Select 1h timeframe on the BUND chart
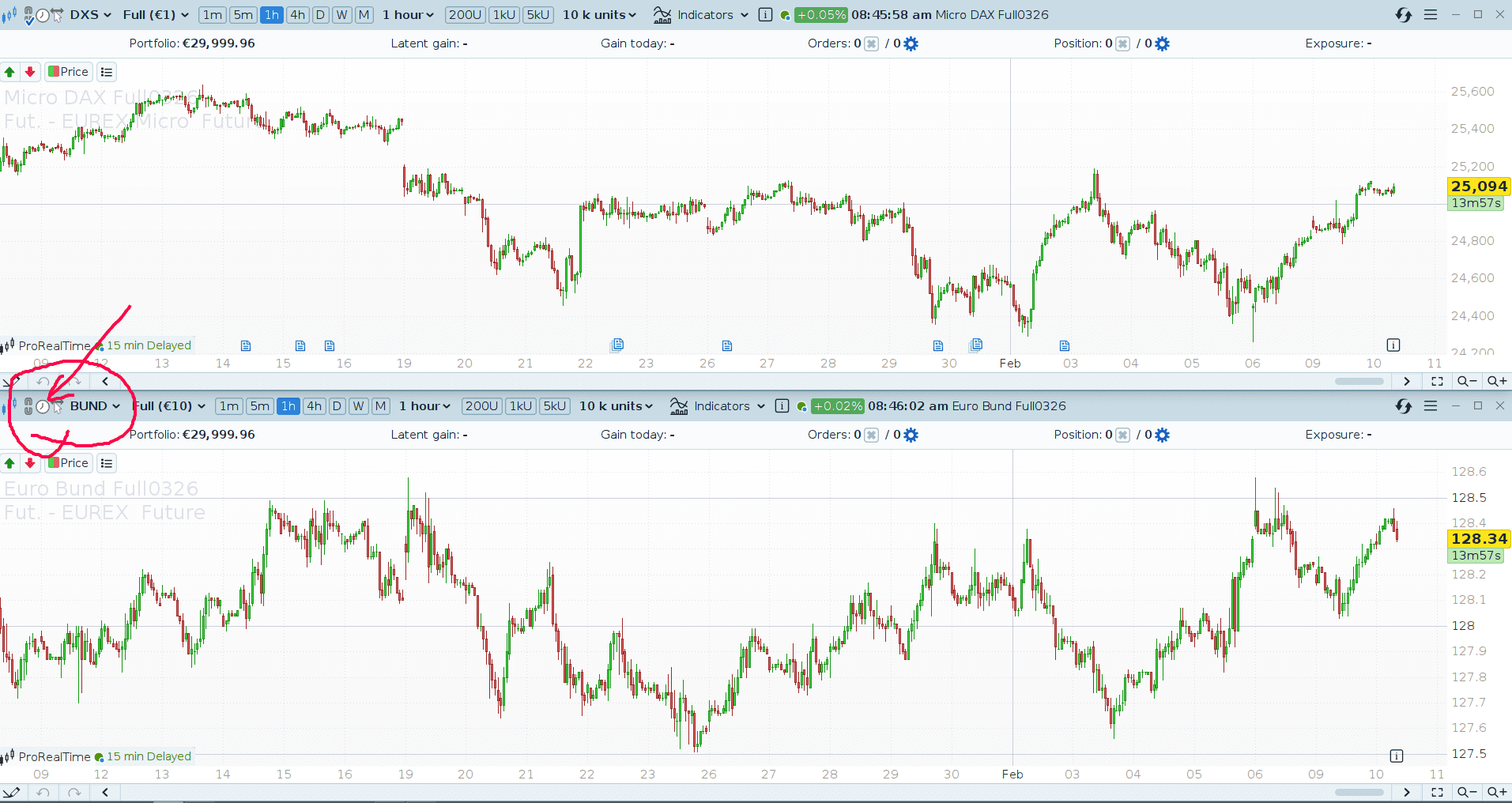 coord(288,406)
